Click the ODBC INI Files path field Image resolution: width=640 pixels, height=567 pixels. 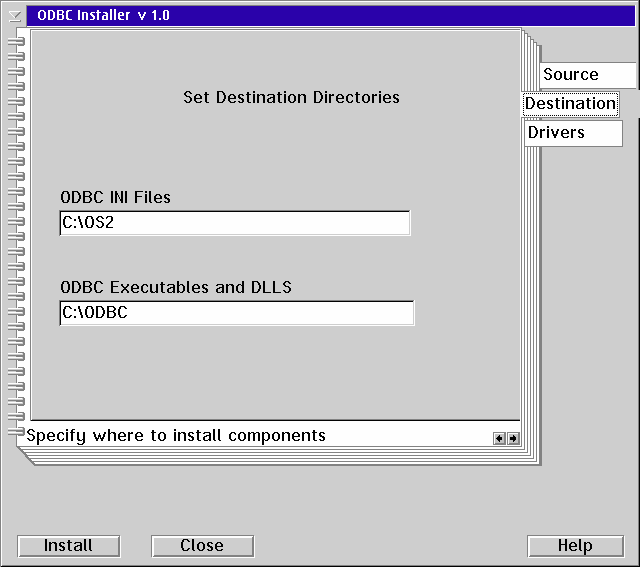pyautogui.click(x=235, y=223)
